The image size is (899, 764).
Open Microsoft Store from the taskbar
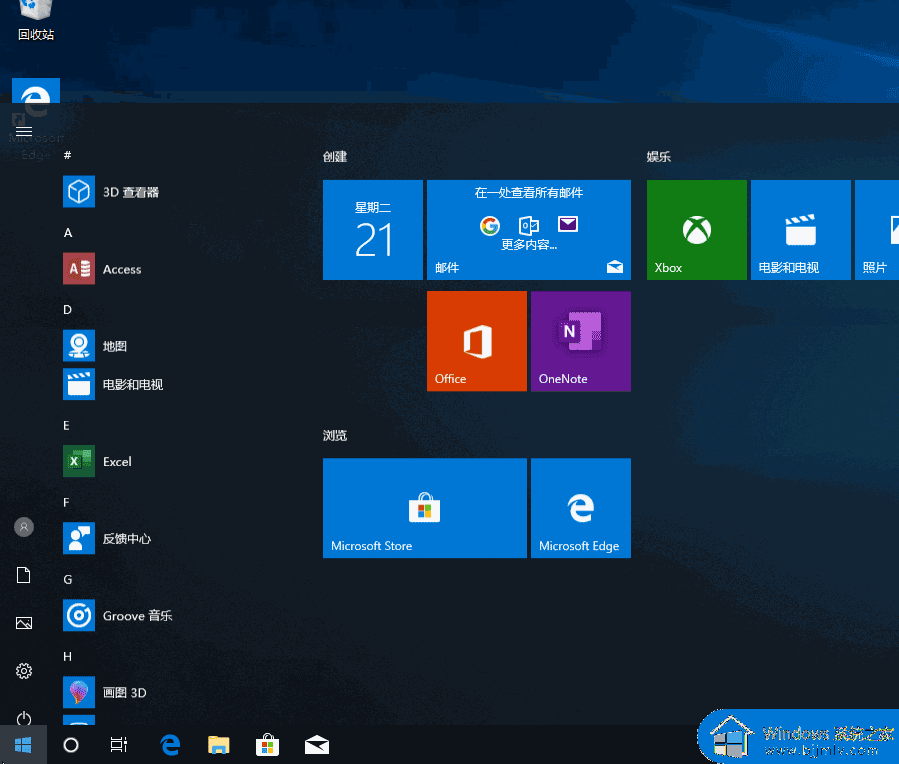(267, 745)
